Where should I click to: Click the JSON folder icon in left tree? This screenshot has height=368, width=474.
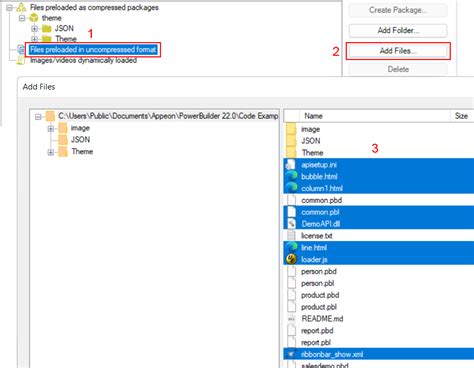click(x=63, y=140)
